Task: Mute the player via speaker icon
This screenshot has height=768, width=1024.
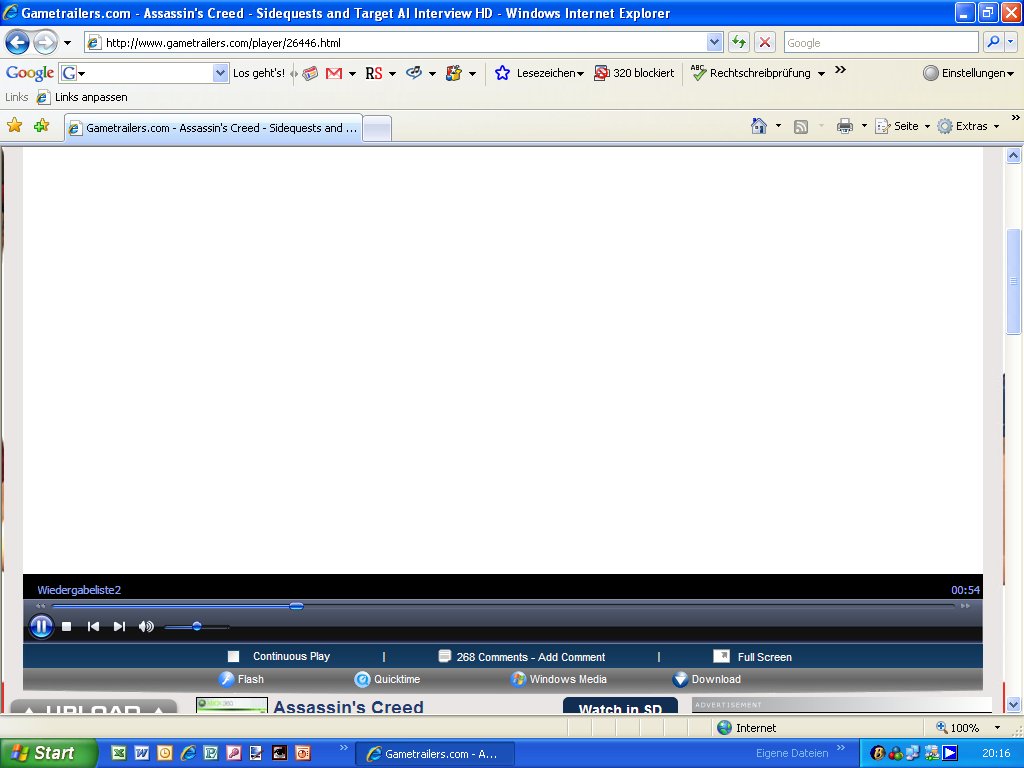Action: coord(146,627)
